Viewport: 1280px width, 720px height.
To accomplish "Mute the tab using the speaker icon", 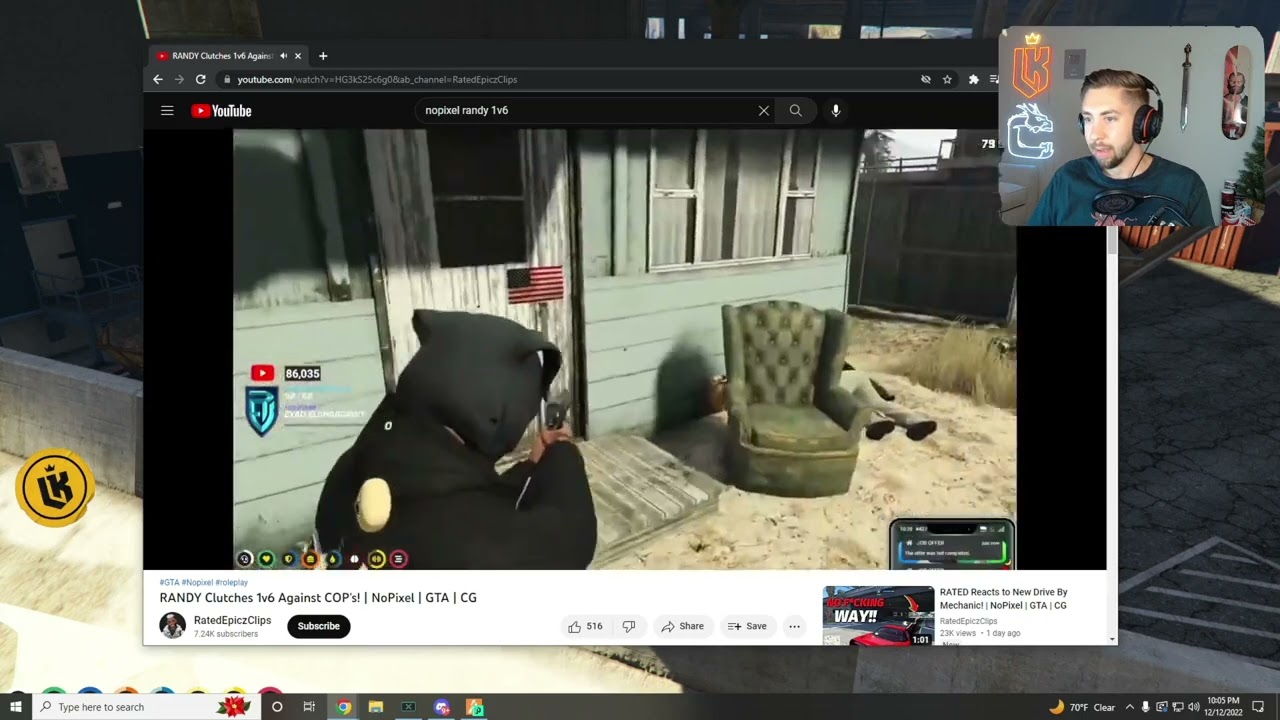I will (284, 56).
